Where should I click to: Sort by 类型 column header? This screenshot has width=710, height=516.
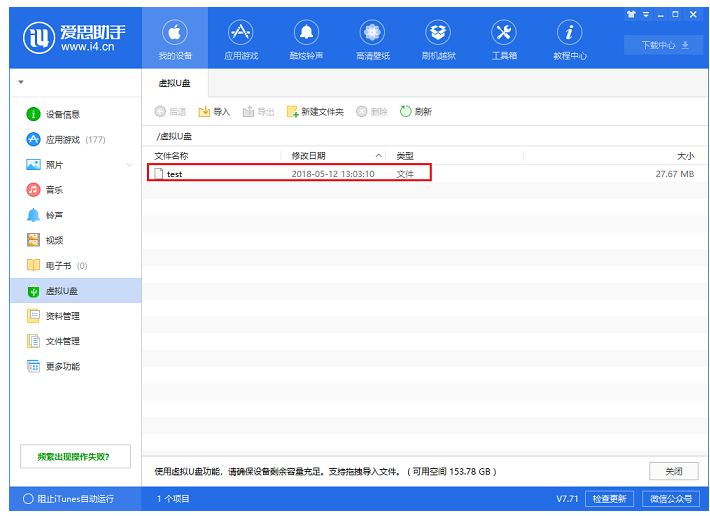point(405,156)
